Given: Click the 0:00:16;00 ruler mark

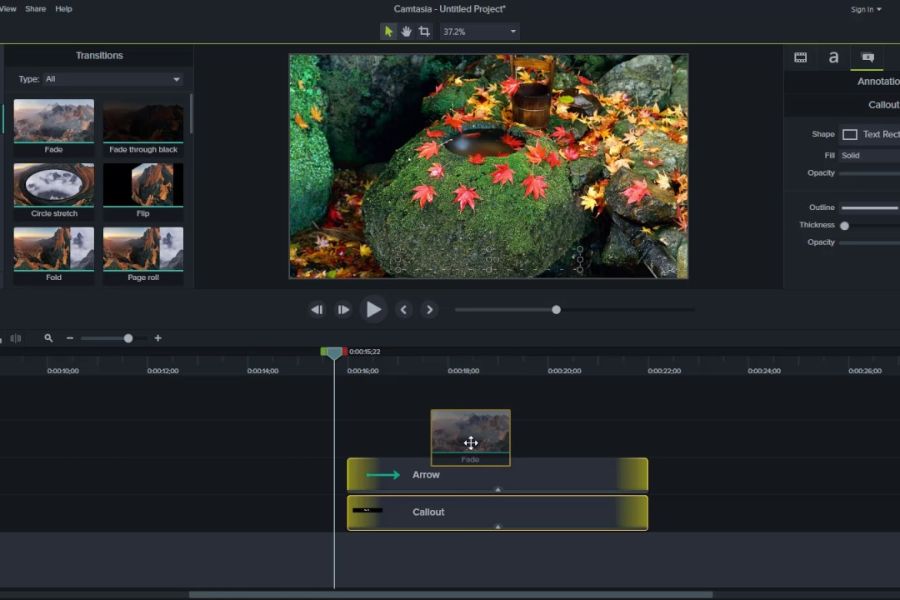Looking at the screenshot, I should tap(363, 371).
